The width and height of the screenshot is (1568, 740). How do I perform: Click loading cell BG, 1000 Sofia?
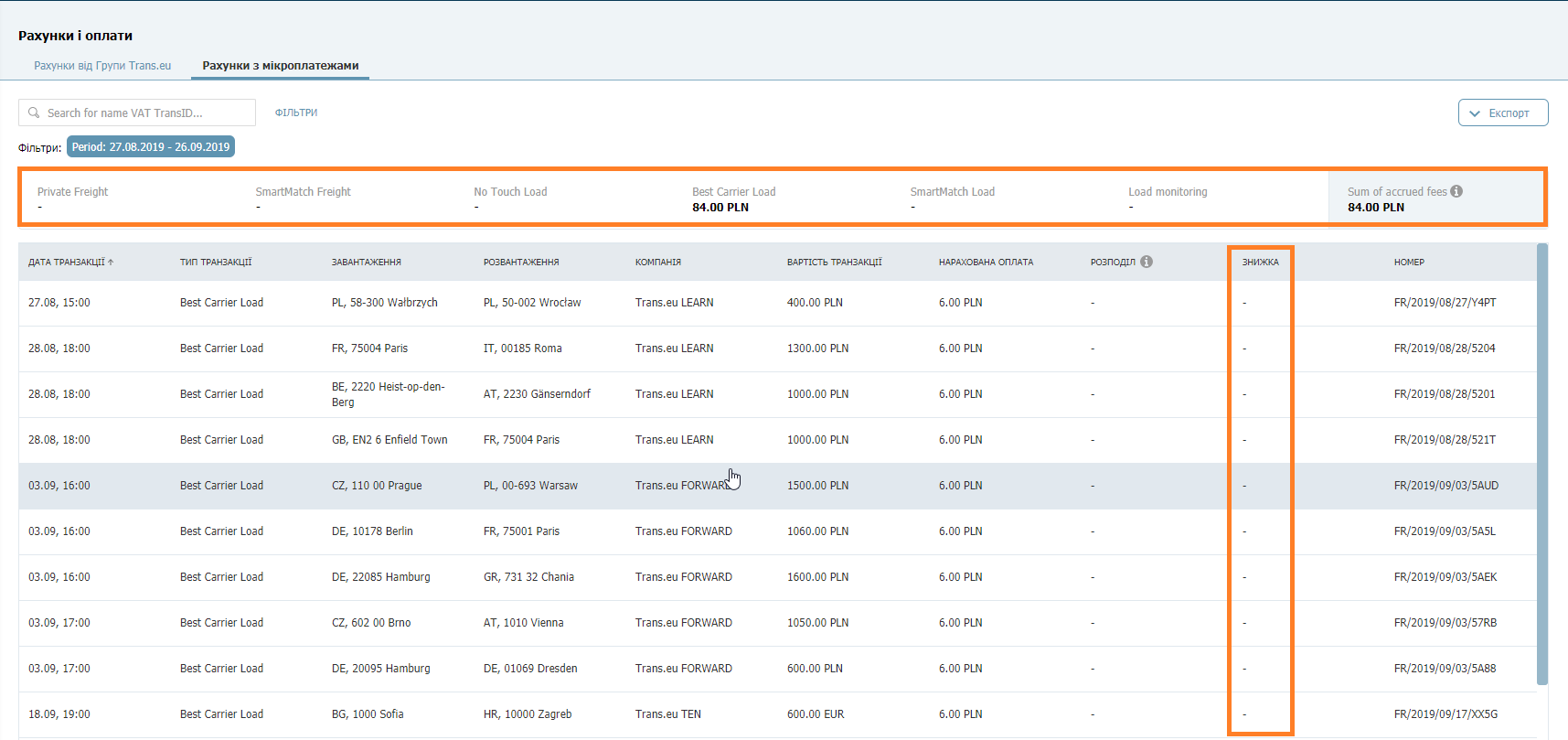coord(368,714)
